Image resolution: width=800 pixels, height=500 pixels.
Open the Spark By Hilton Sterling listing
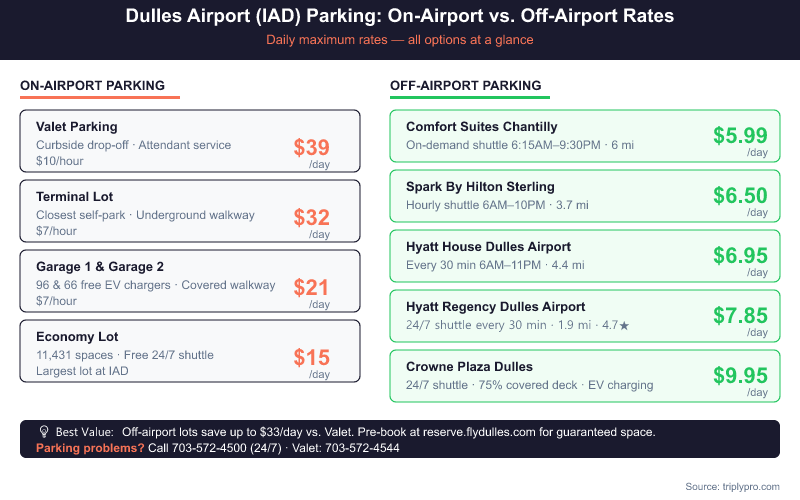(x=479, y=187)
